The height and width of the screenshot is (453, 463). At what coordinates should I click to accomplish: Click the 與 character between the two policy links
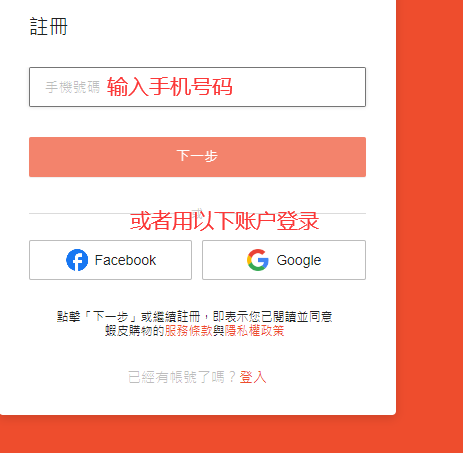click(x=219, y=331)
